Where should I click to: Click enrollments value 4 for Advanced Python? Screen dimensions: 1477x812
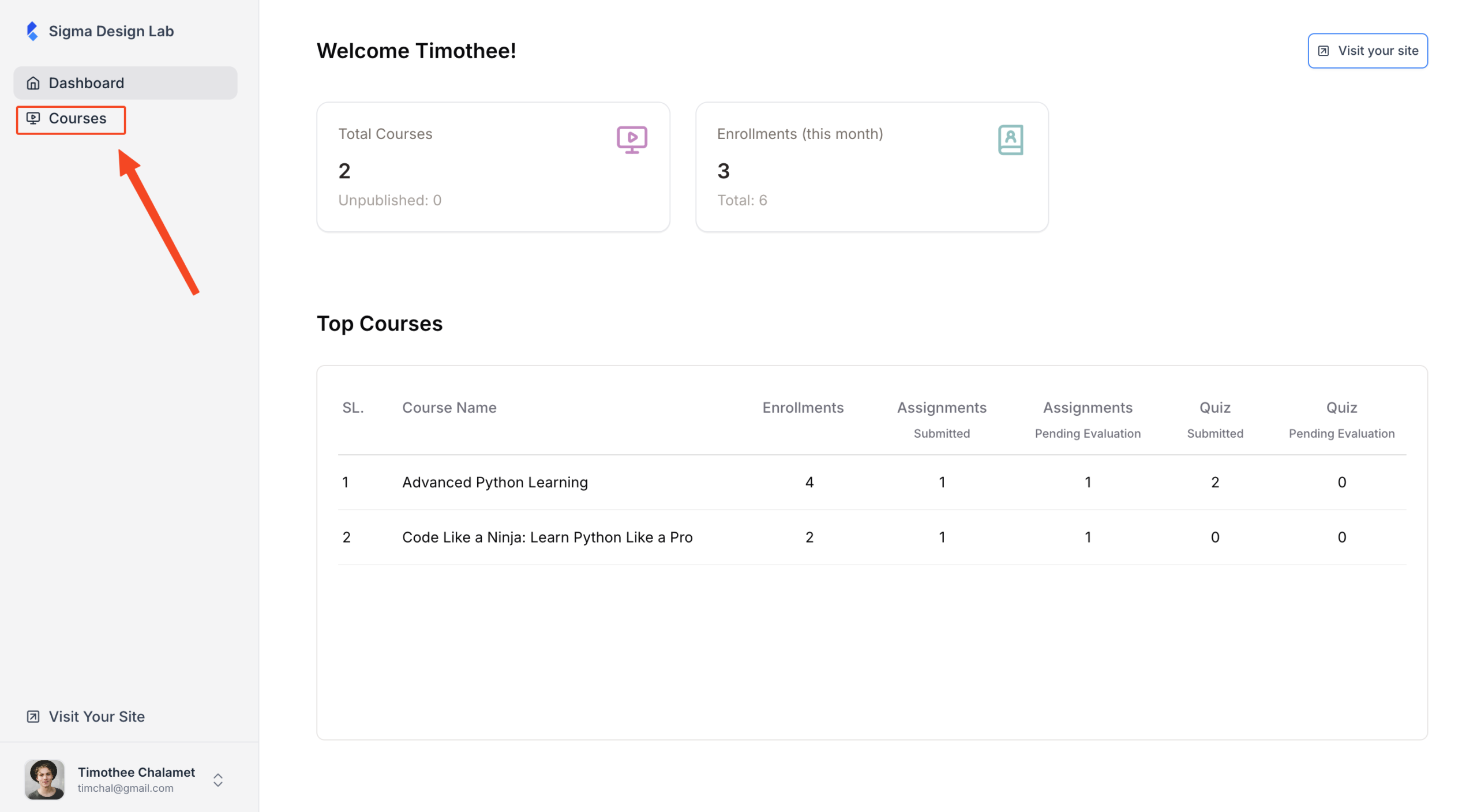pyautogui.click(x=809, y=482)
